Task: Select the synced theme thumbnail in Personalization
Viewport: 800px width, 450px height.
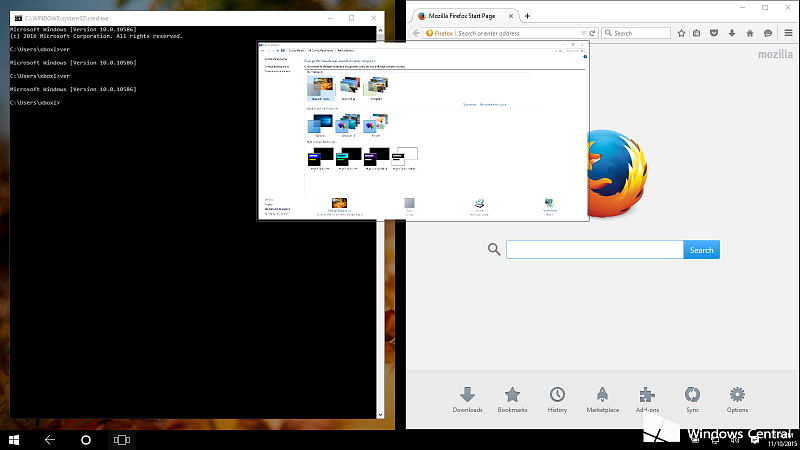Action: point(321,88)
